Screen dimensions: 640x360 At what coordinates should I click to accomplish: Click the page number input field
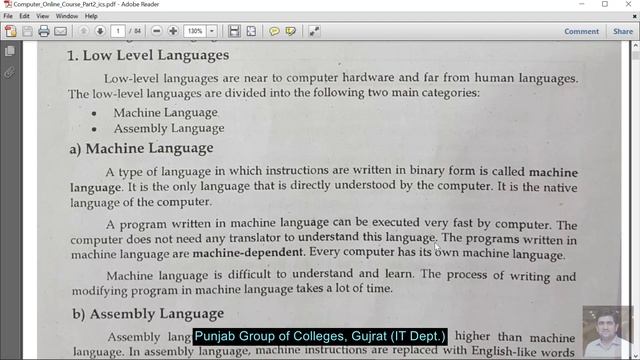[118, 31]
